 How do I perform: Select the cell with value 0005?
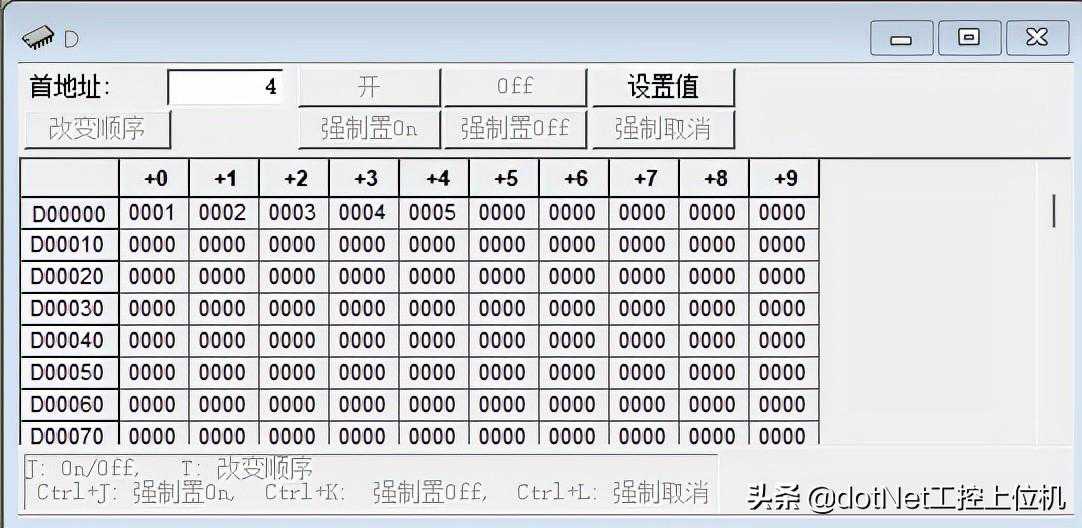pos(433,213)
